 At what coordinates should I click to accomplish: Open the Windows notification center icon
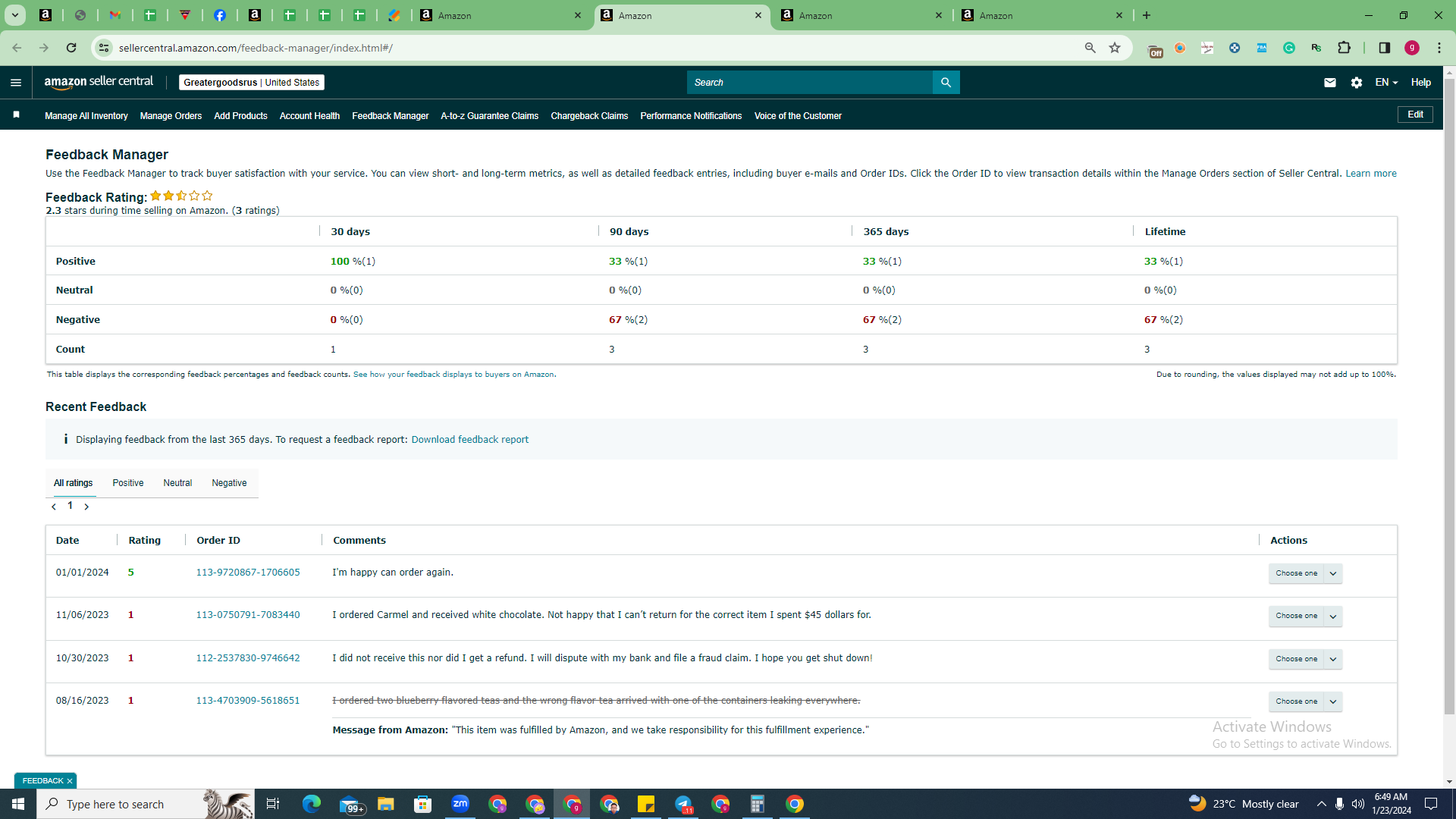(x=1431, y=804)
